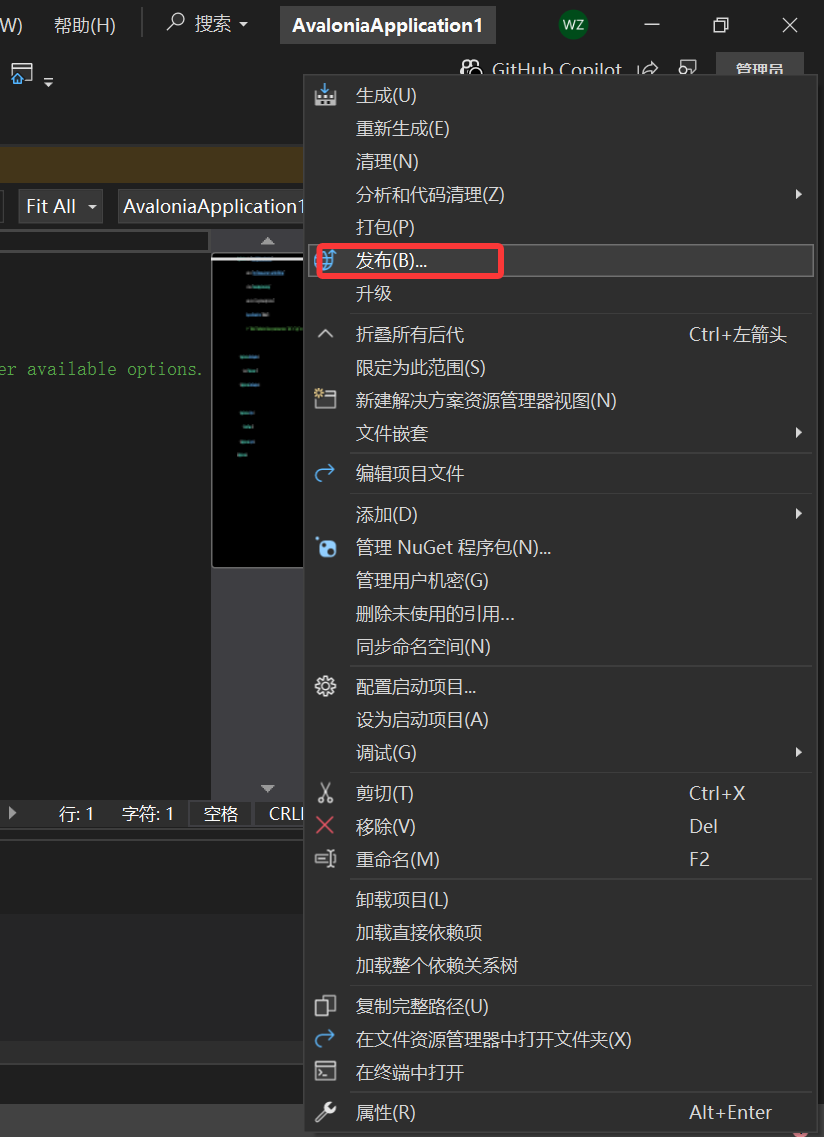Open the Fit All zoom dropdown
The image size is (824, 1137).
(60, 206)
